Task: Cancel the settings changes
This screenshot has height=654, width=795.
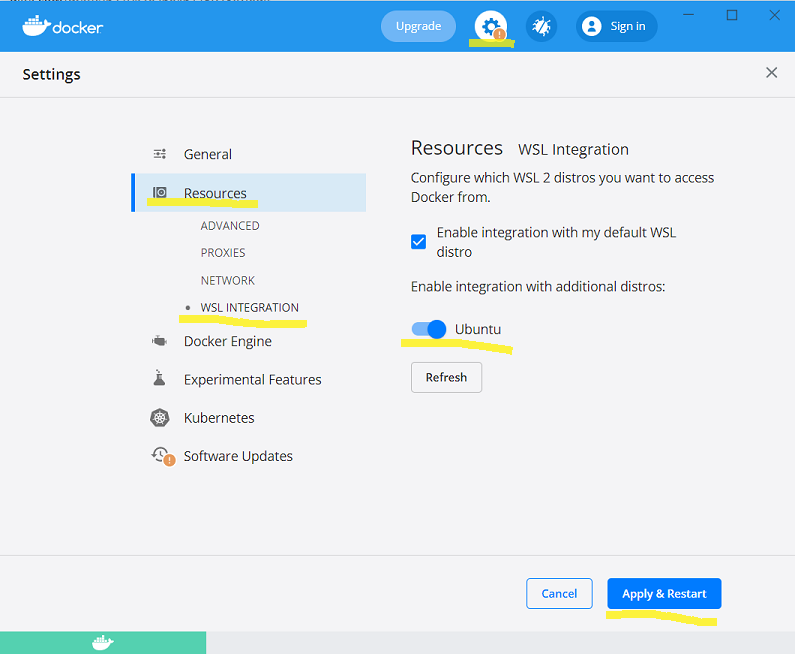Action: point(559,593)
